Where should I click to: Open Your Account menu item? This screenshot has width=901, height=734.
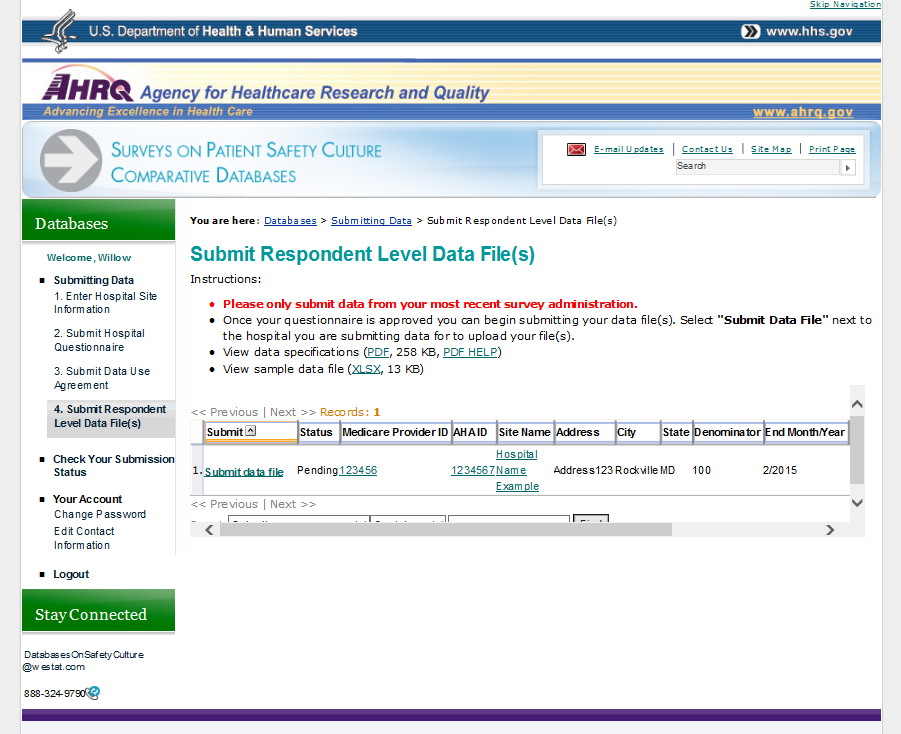point(87,499)
